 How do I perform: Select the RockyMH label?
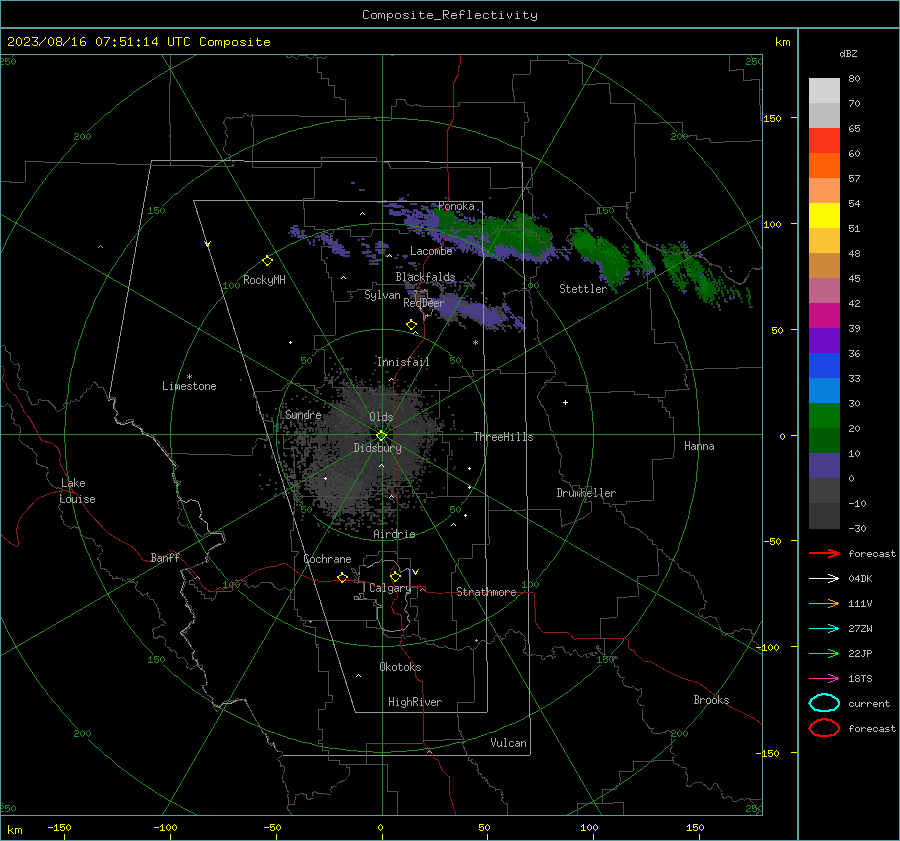[x=264, y=280]
